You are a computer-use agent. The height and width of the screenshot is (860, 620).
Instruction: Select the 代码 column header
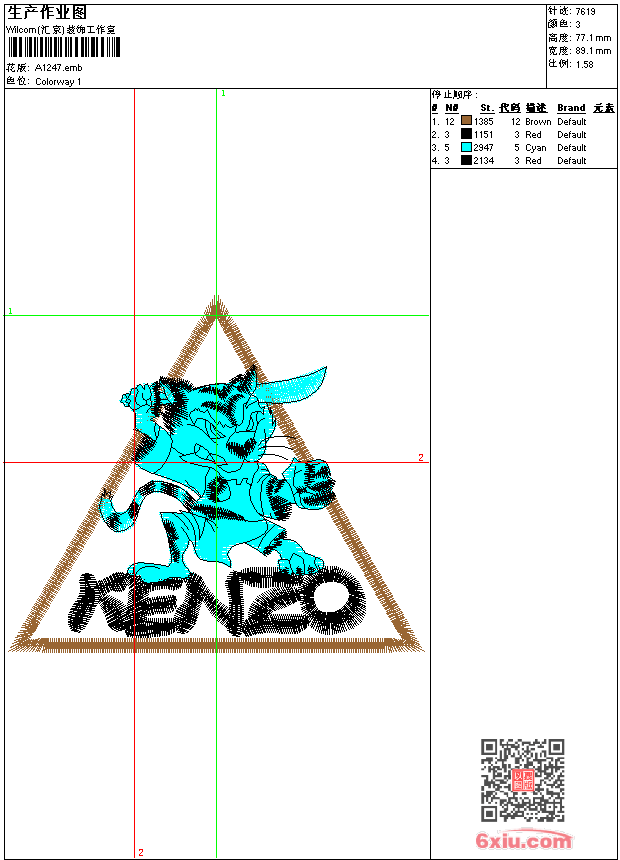pyautogui.click(x=510, y=108)
